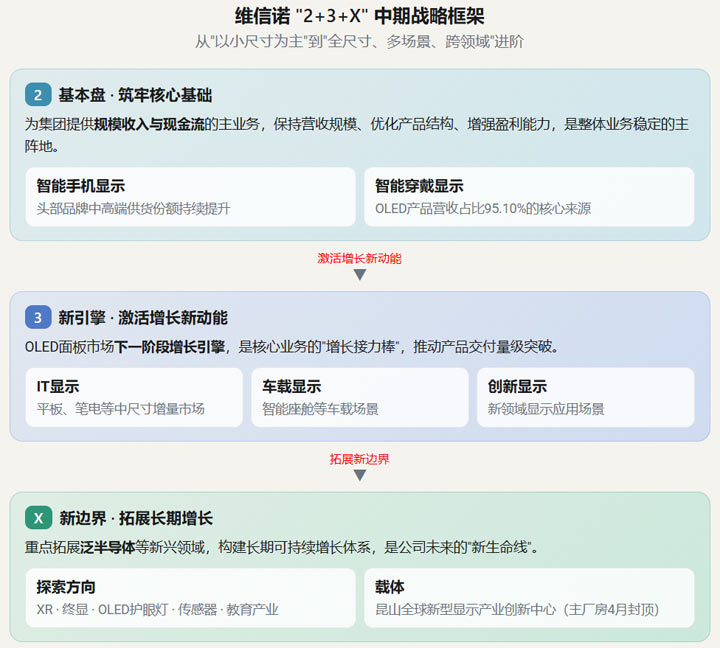Select the 探索方向 card

pos(191,598)
